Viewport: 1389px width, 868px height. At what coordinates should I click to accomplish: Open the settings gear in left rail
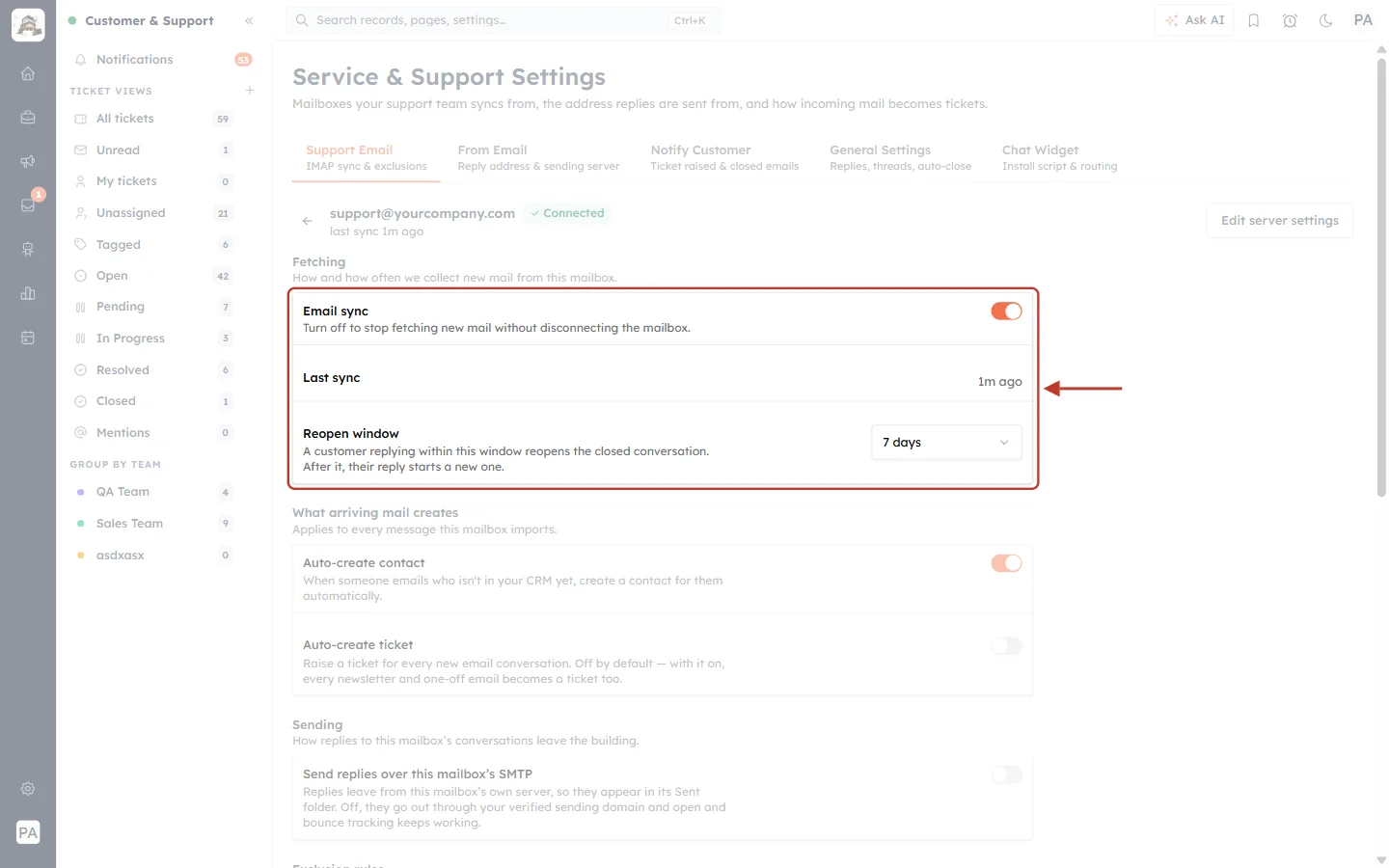[28, 788]
